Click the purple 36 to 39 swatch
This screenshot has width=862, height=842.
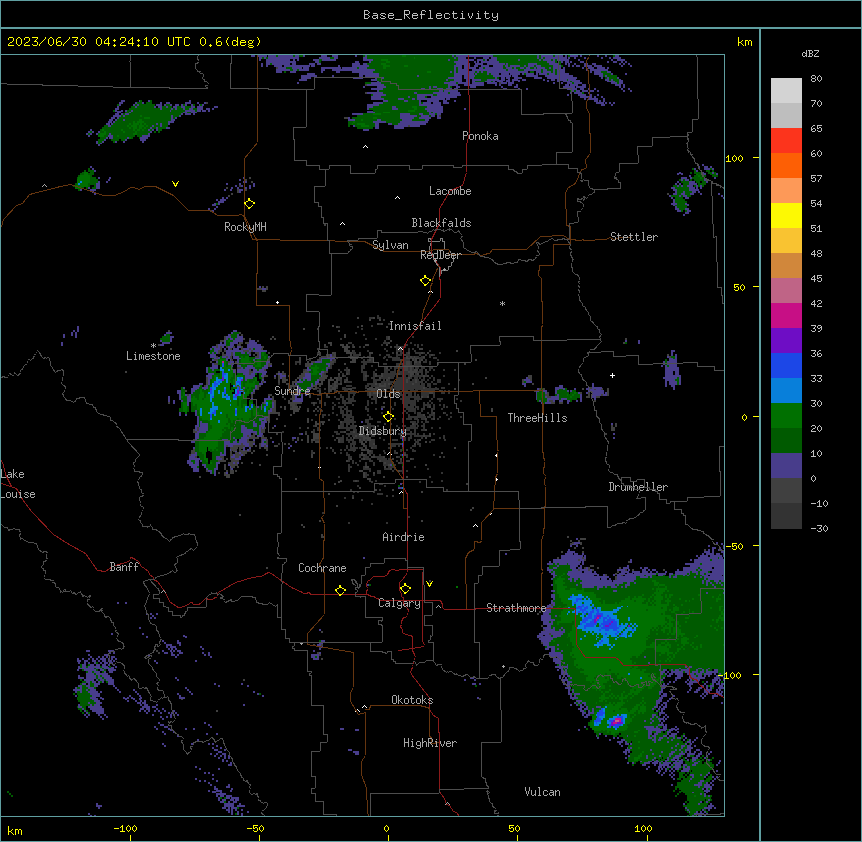[786, 341]
